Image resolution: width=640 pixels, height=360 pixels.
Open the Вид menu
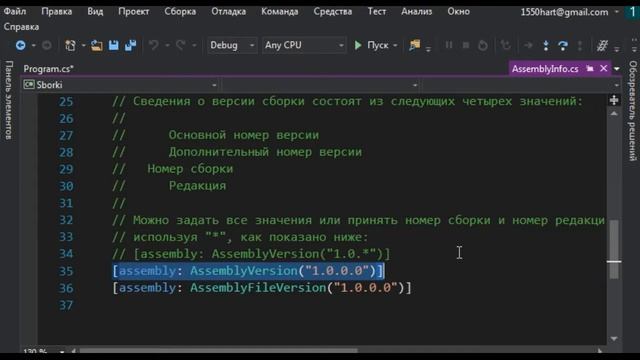(95, 12)
